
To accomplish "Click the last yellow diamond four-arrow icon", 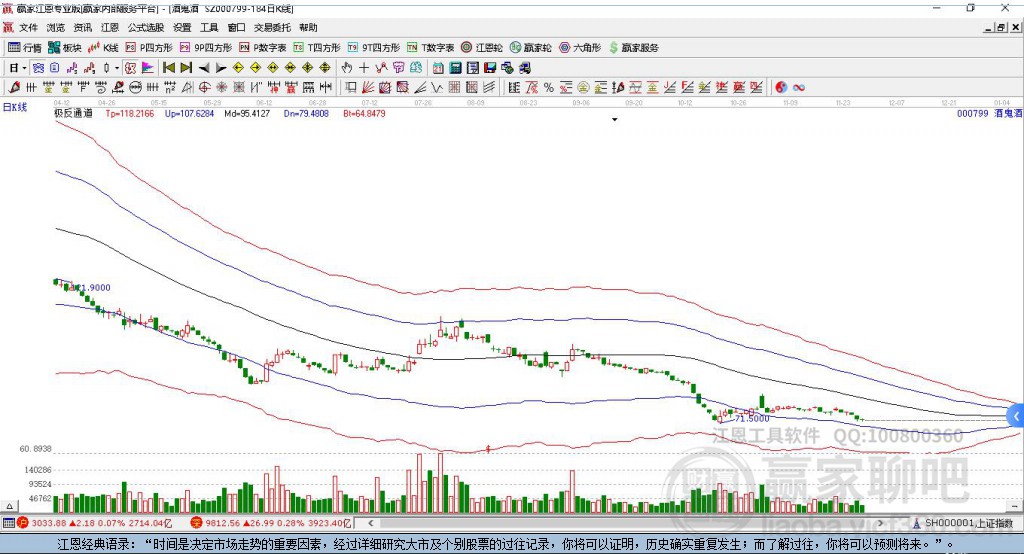I will [325, 68].
